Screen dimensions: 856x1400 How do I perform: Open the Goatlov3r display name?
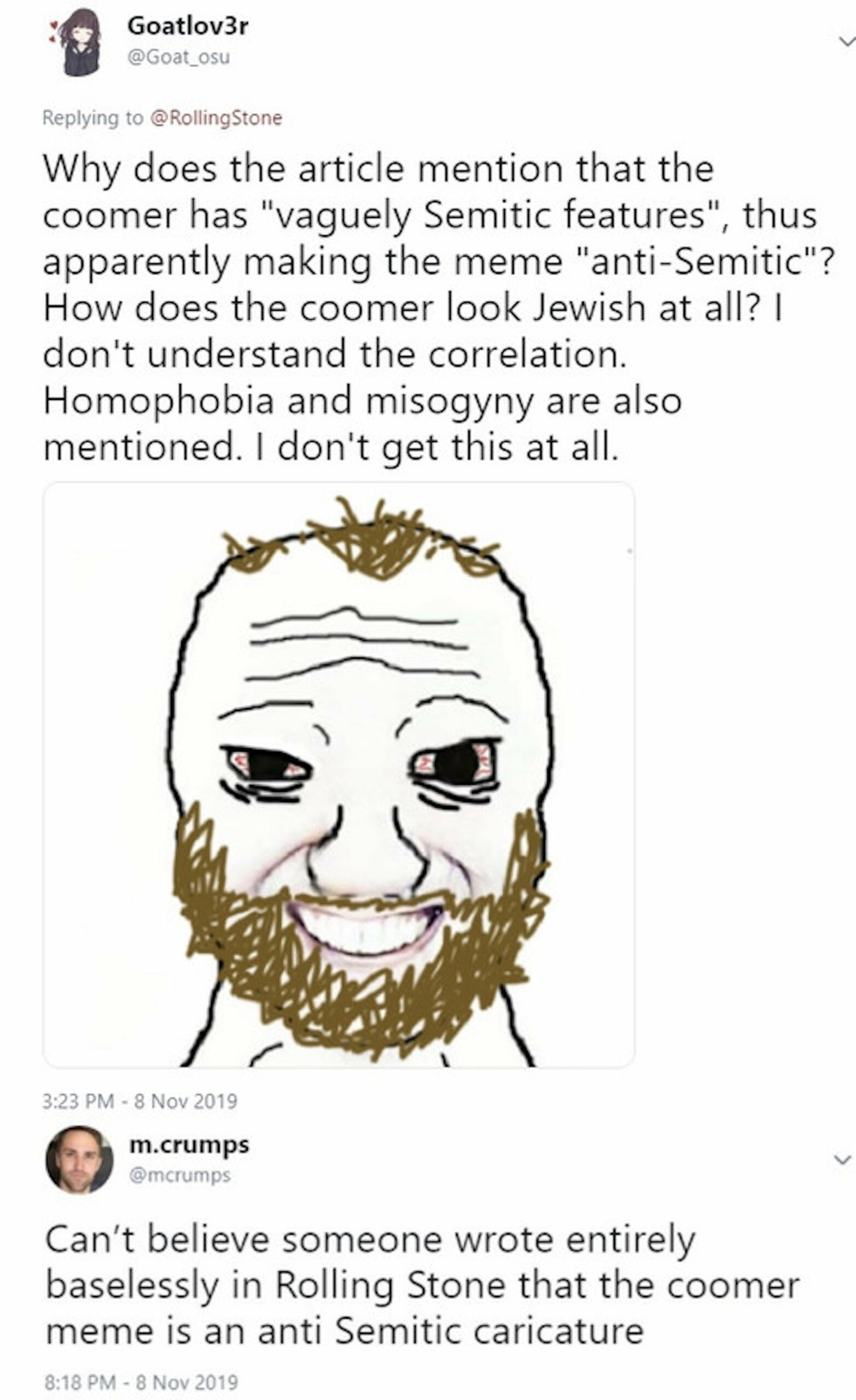pyautogui.click(x=188, y=26)
